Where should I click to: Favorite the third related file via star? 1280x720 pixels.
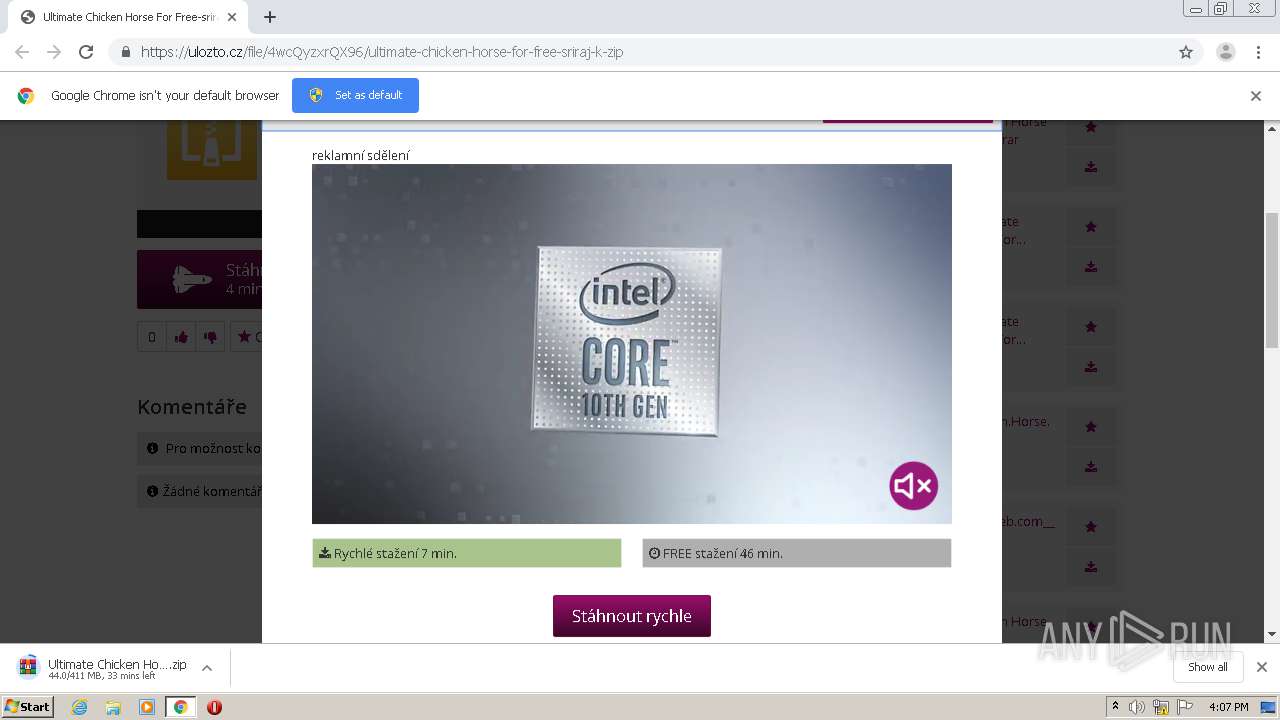coord(1091,327)
